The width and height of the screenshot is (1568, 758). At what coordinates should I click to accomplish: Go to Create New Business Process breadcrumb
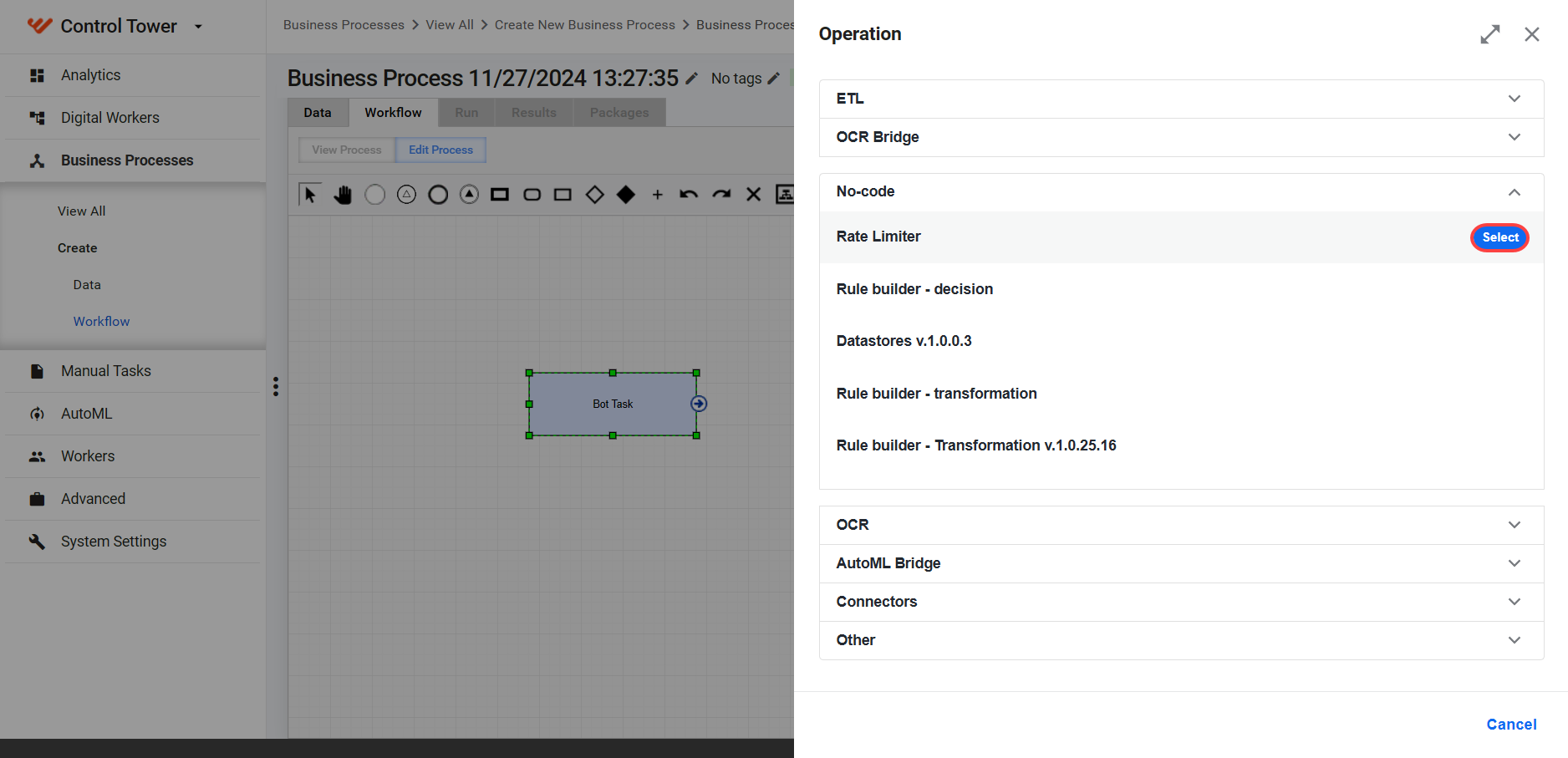(x=585, y=25)
